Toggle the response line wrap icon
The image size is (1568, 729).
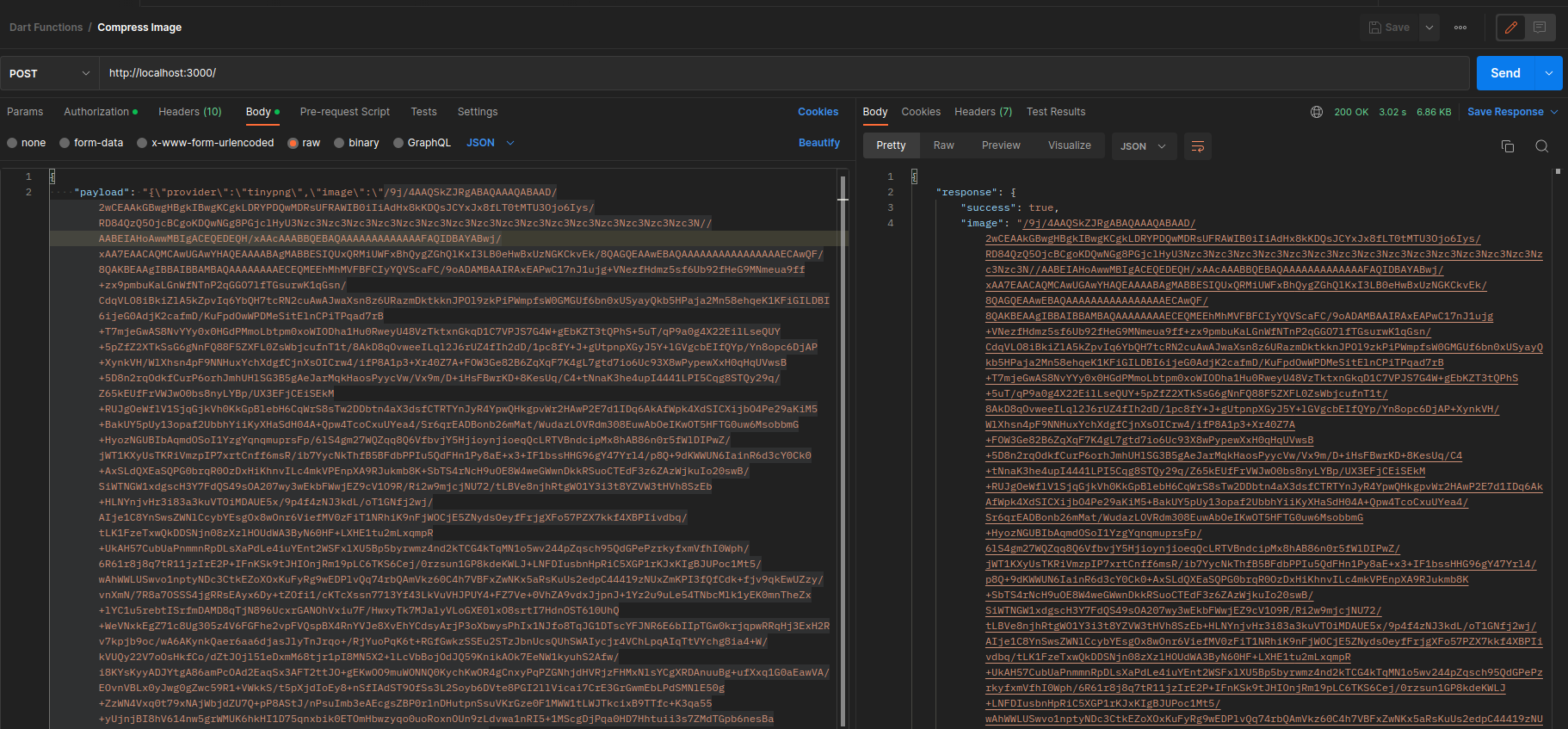(x=1198, y=146)
